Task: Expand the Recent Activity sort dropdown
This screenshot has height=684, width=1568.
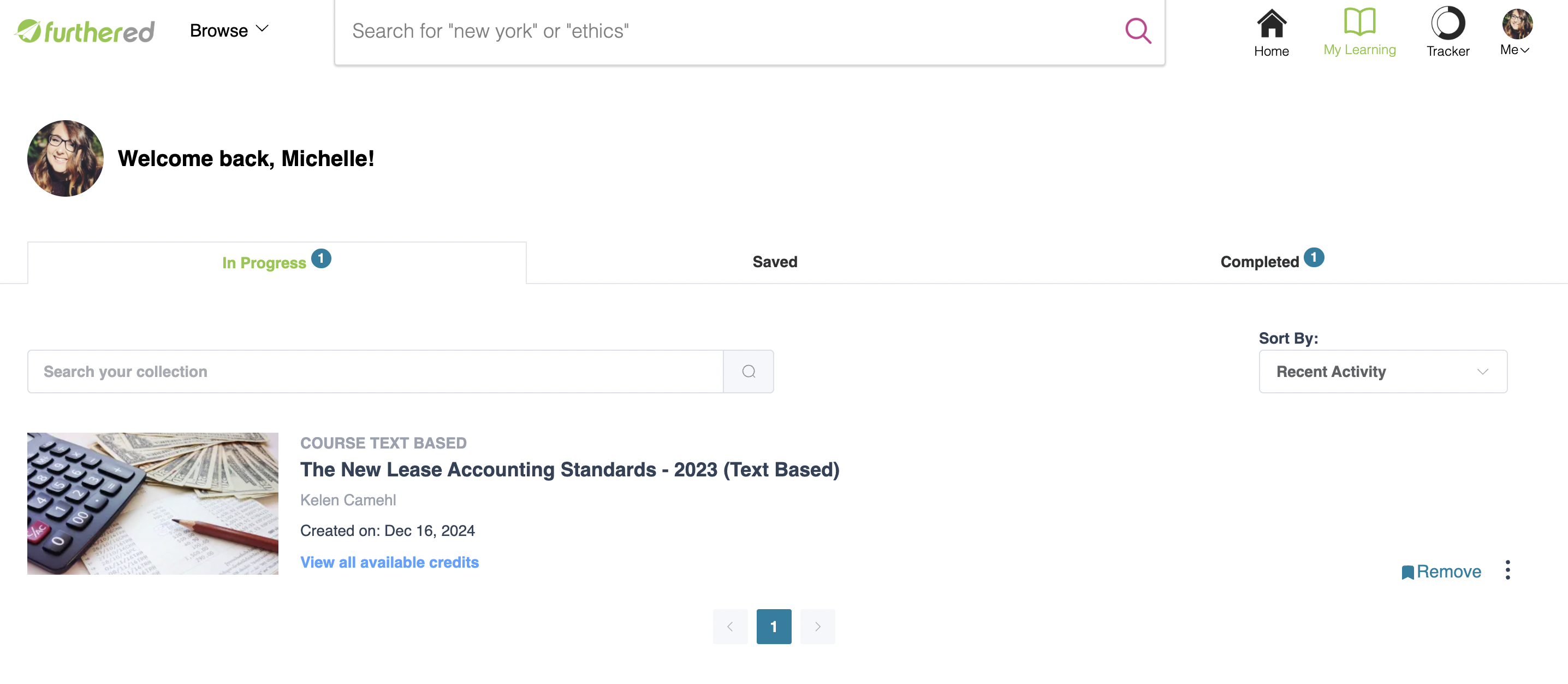Action: click(x=1382, y=372)
